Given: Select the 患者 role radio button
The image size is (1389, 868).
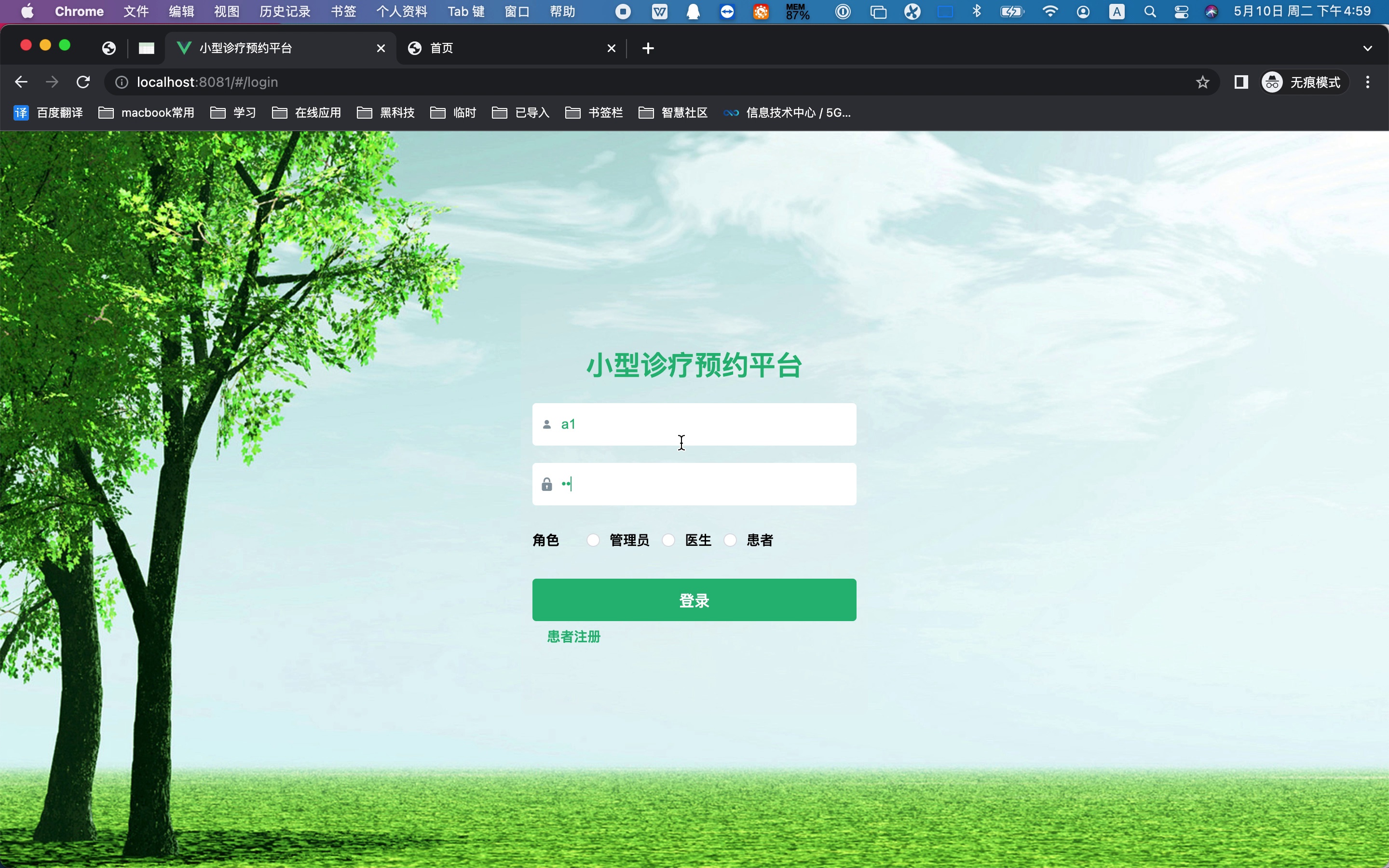Looking at the screenshot, I should 730,540.
